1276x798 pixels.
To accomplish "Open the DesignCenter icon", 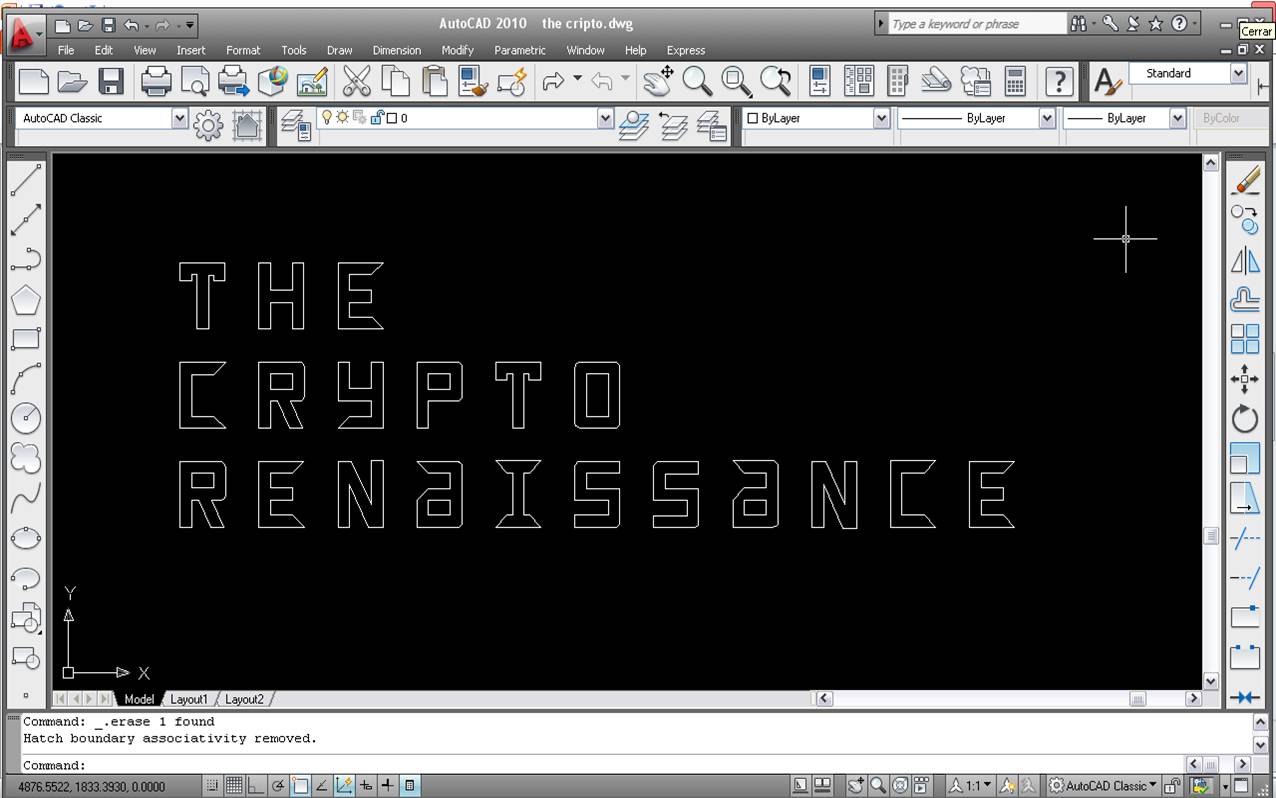I will tap(859, 81).
